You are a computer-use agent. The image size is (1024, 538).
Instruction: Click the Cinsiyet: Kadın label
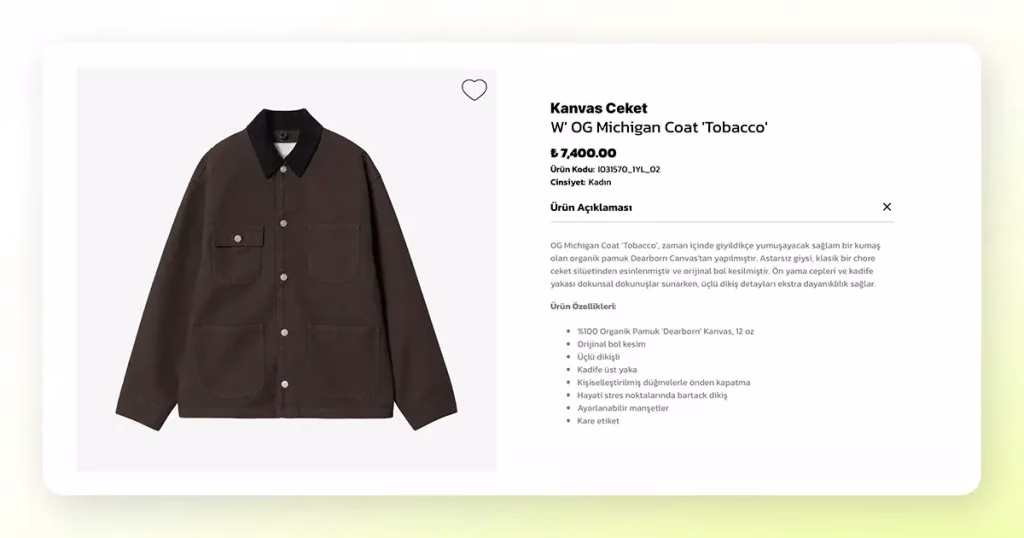(x=581, y=182)
